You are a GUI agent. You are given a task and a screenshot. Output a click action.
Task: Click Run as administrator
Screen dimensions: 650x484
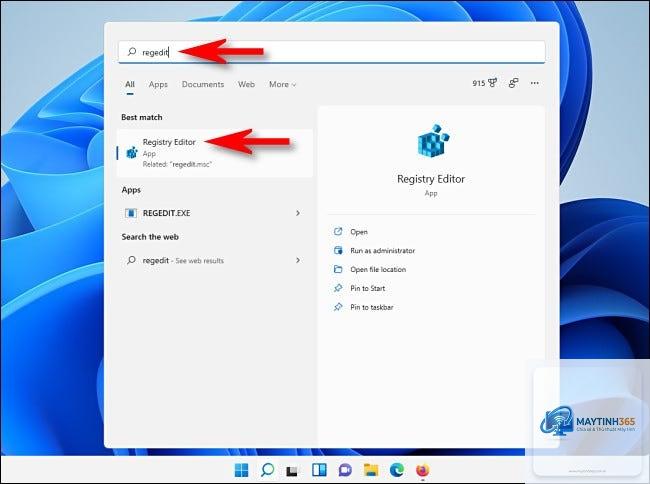tap(382, 251)
